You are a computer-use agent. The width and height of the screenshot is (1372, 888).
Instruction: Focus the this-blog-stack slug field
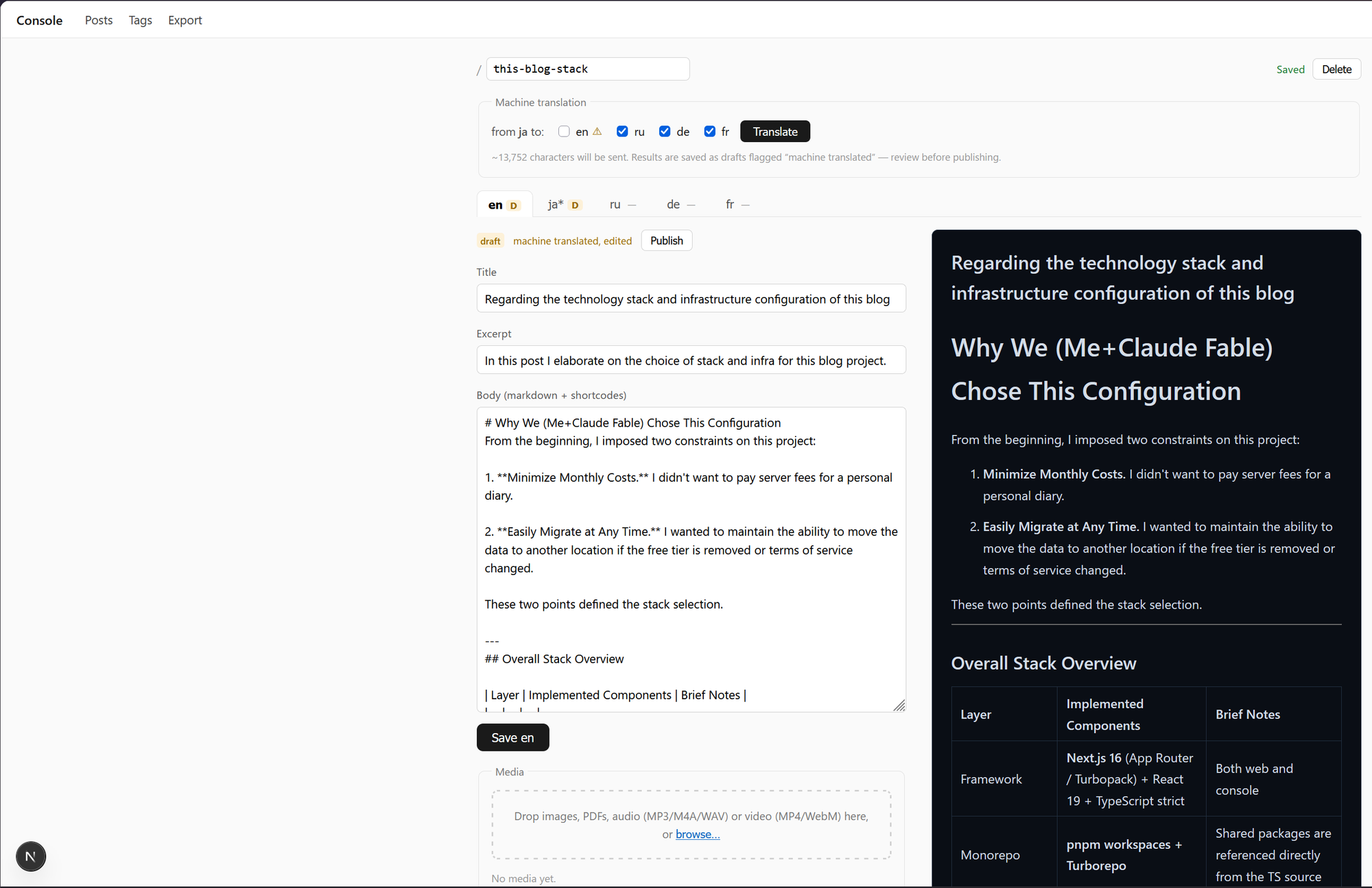588,69
